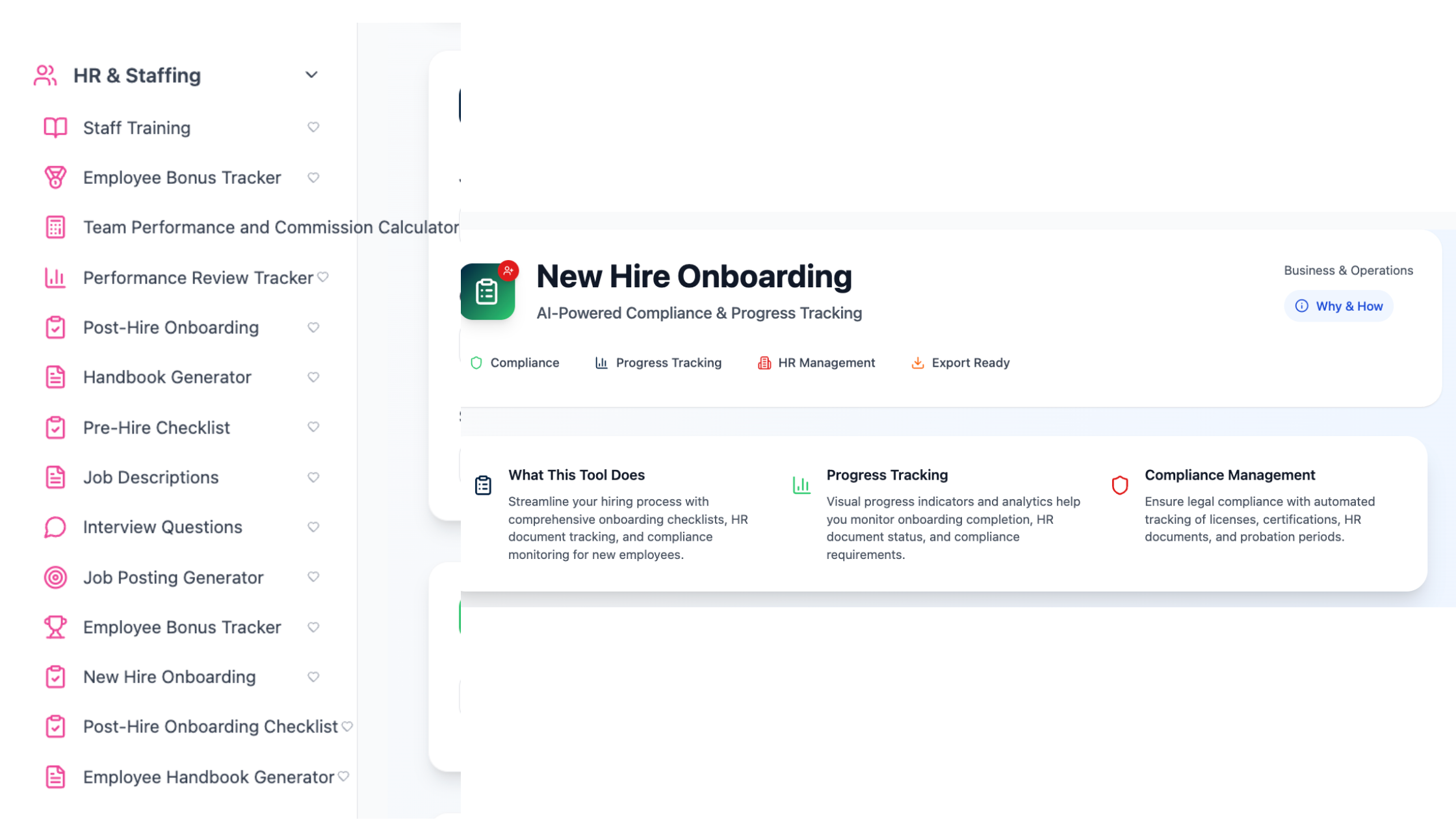Click the Progress Tracking bar chart icon
Viewport: 1456px width, 819px height.
click(x=601, y=362)
